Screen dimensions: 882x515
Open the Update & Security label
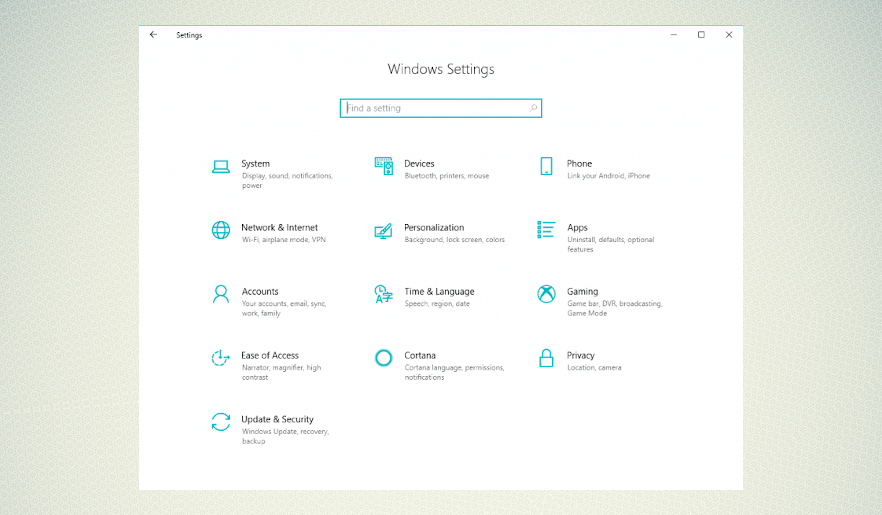coord(277,420)
